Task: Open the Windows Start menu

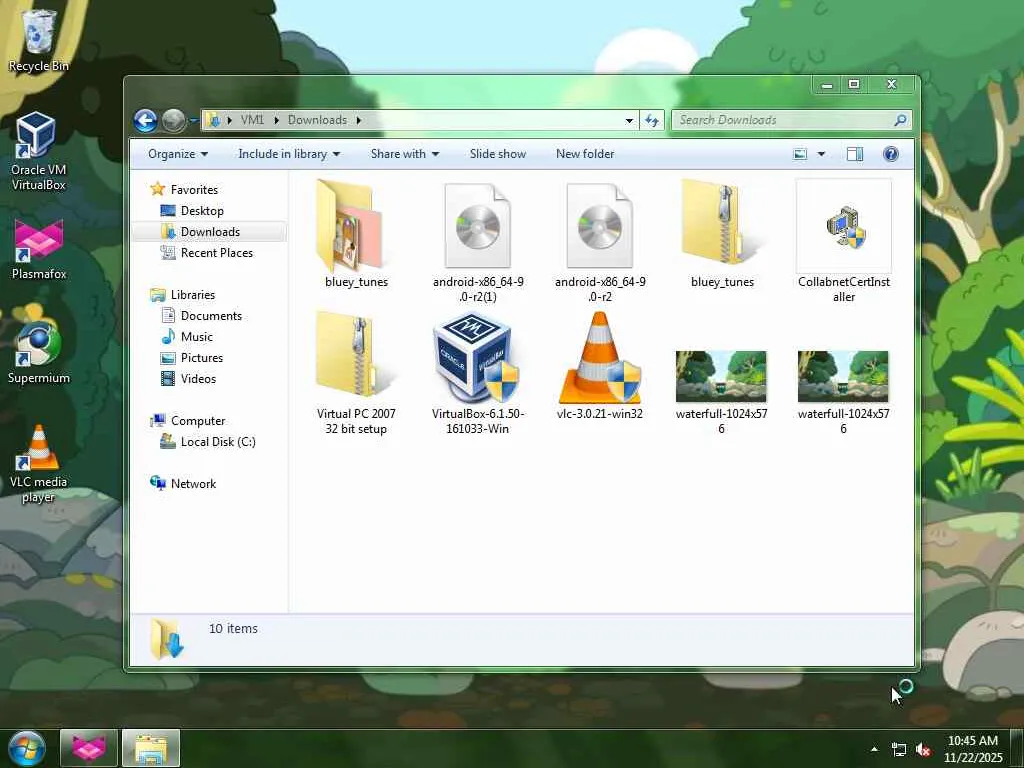Action: coord(27,748)
